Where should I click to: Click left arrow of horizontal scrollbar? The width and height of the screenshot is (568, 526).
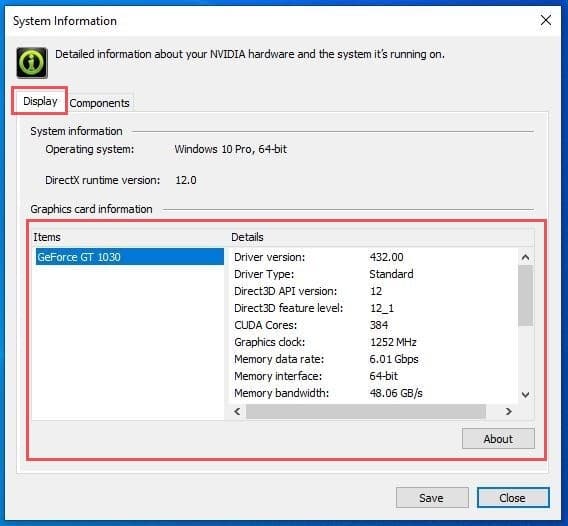238,412
